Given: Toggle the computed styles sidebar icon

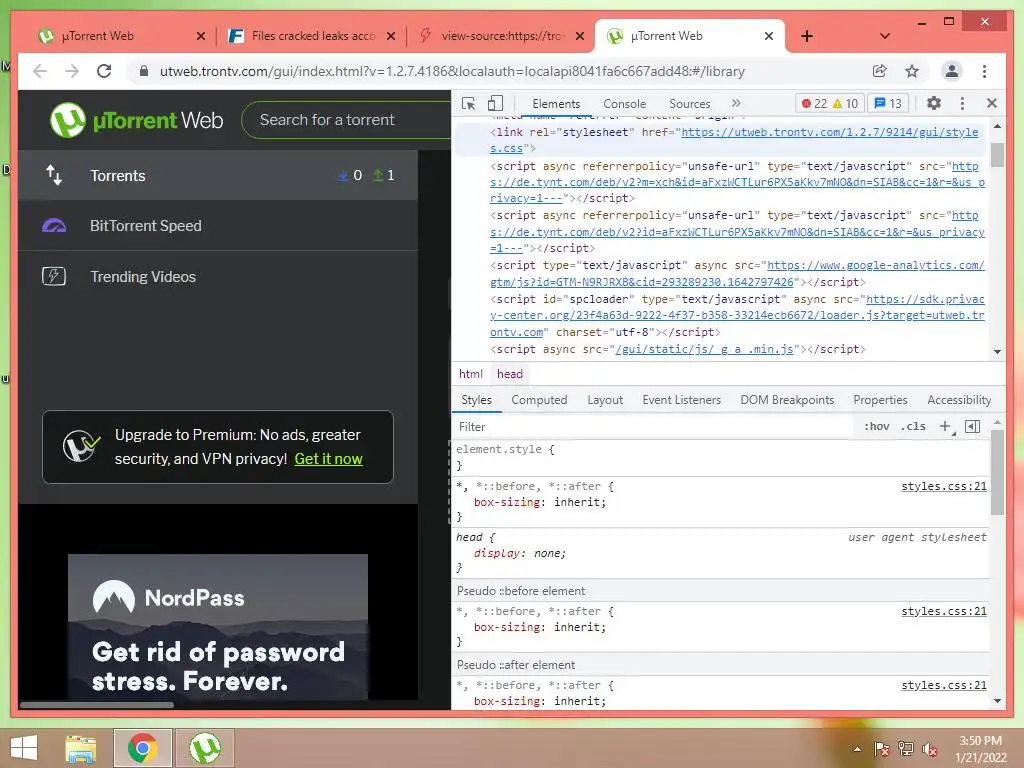Looking at the screenshot, I should 972,426.
